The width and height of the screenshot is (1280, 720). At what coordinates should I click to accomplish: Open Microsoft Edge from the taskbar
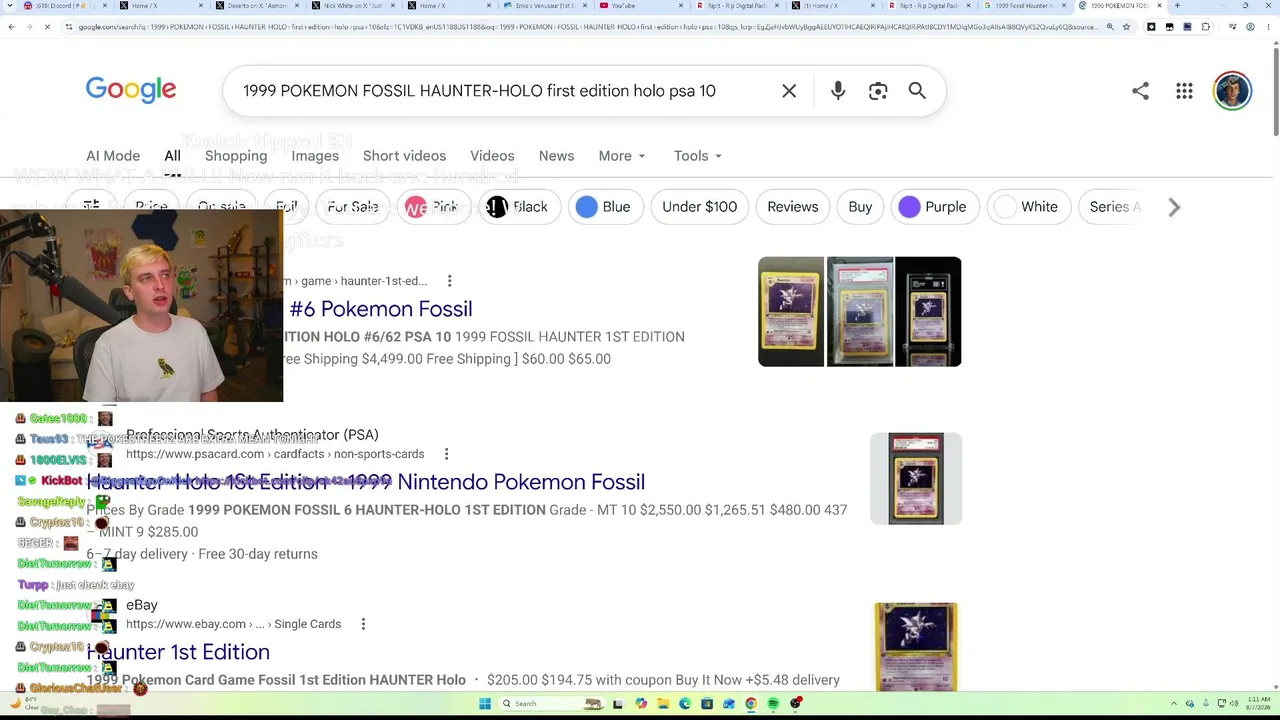(685, 704)
